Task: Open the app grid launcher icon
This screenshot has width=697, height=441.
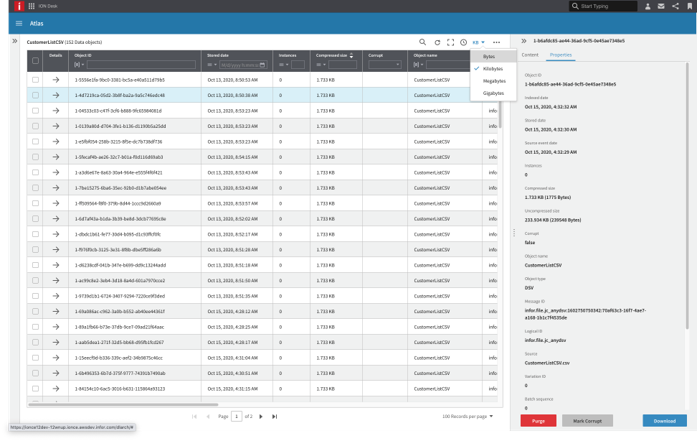Action: 31,6
